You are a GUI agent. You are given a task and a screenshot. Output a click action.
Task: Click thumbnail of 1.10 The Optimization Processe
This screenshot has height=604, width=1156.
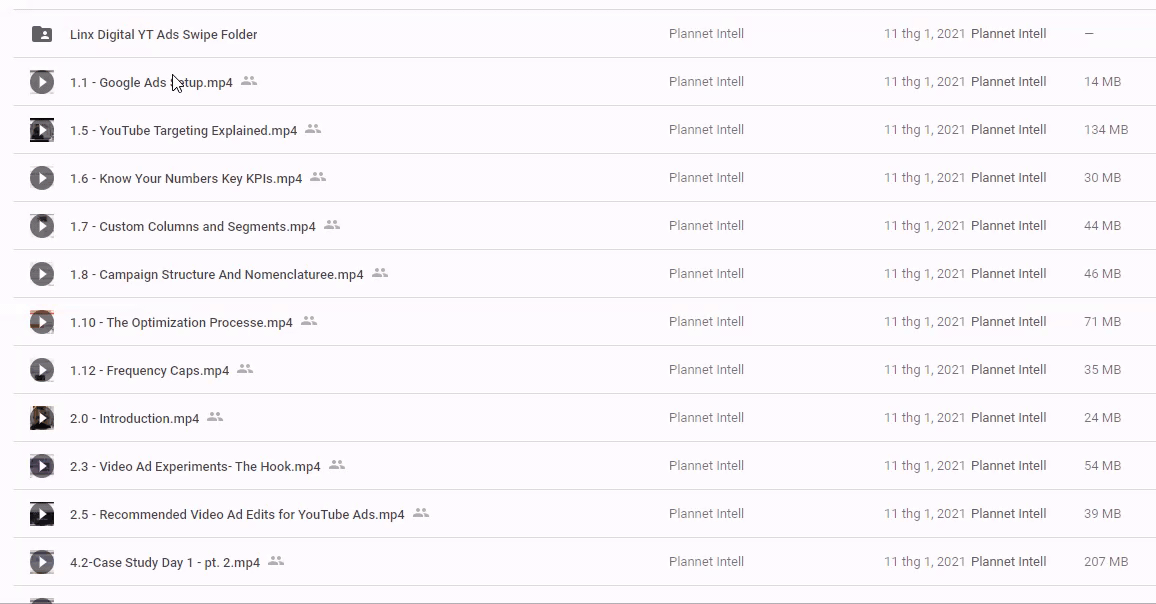point(42,322)
